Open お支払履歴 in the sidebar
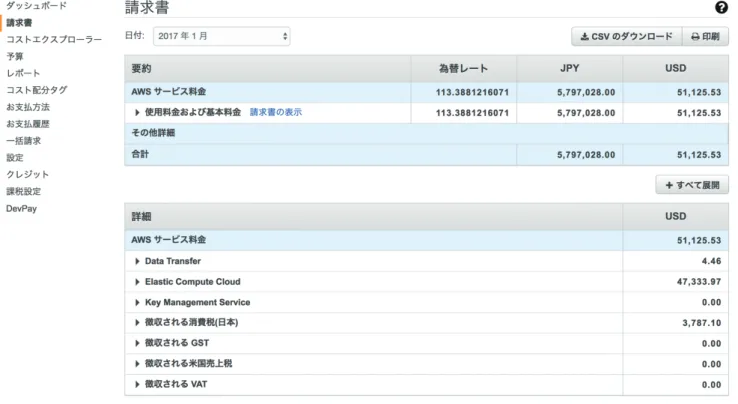The width and height of the screenshot is (738, 404). [28, 124]
